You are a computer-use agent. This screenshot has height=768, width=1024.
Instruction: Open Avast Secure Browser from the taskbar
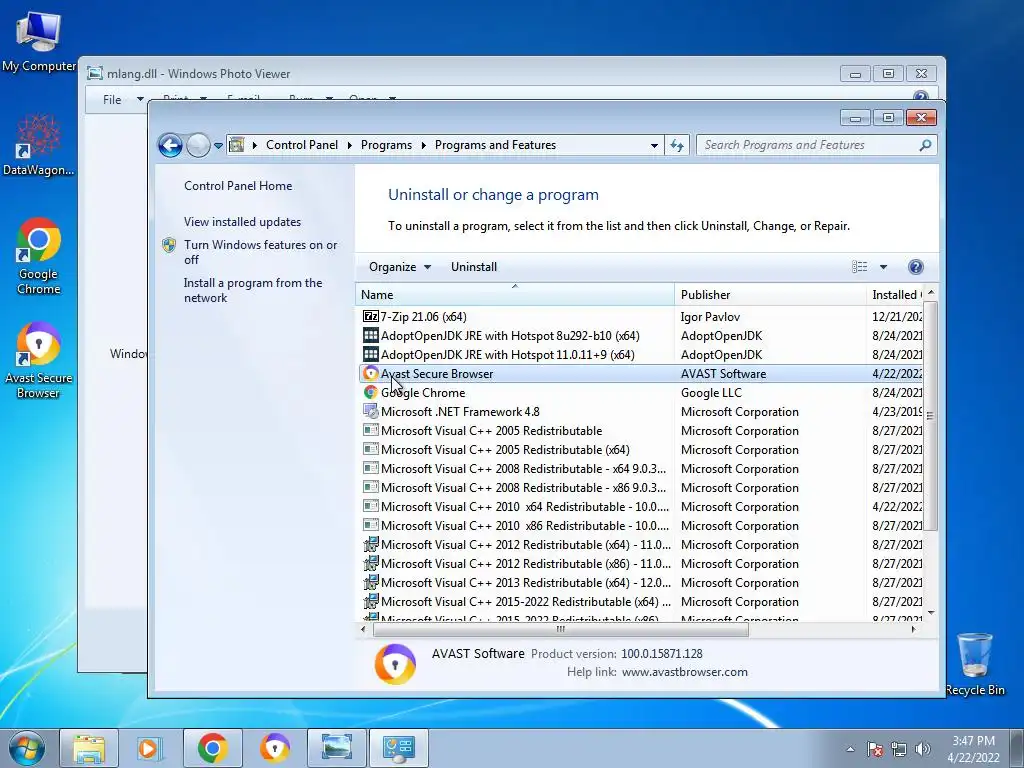(x=274, y=748)
